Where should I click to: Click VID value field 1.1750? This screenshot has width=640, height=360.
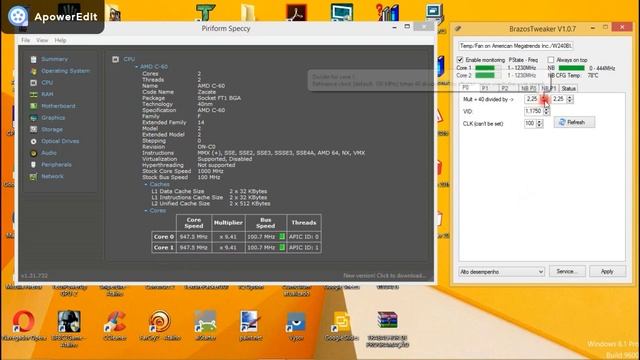[534, 111]
